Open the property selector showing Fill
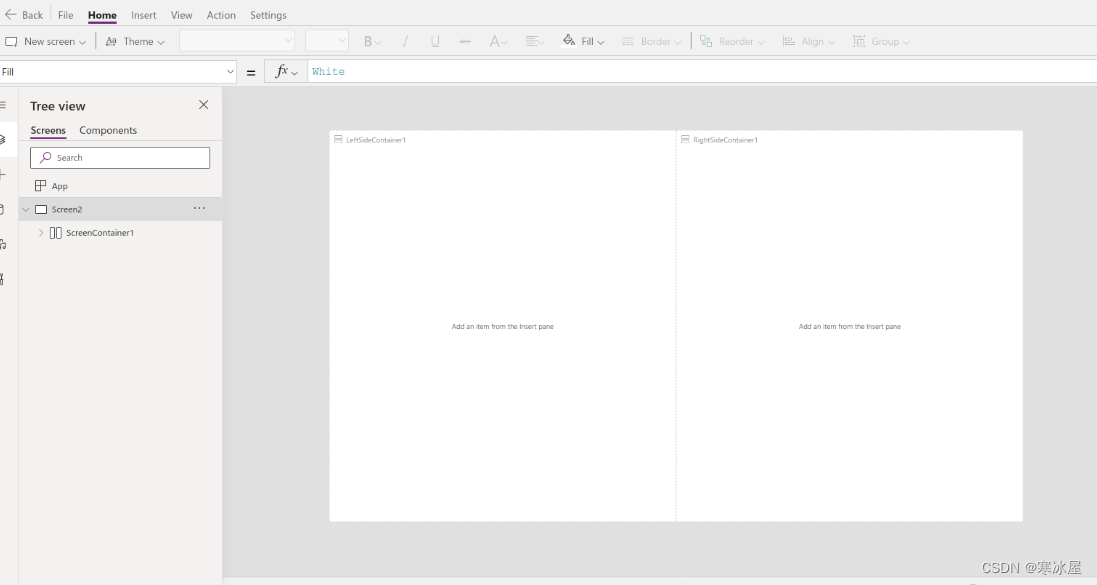1097x585 pixels. [x=118, y=71]
